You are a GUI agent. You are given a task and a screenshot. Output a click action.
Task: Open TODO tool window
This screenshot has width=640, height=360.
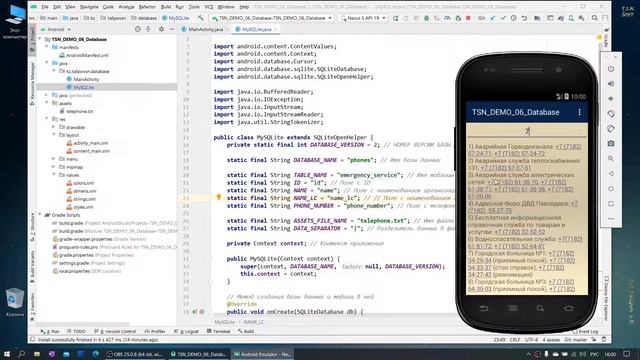76,331
